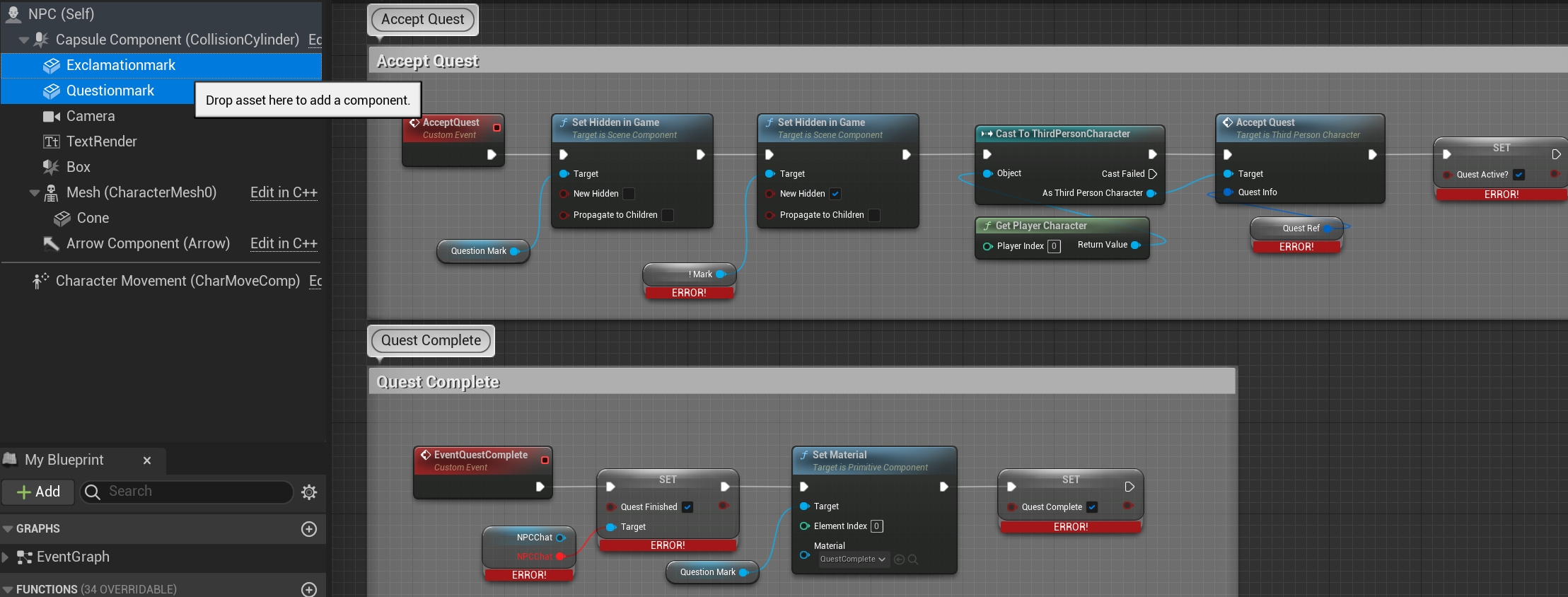Click the NPC (Self) person icon
1568x597 pixels.
click(13, 13)
